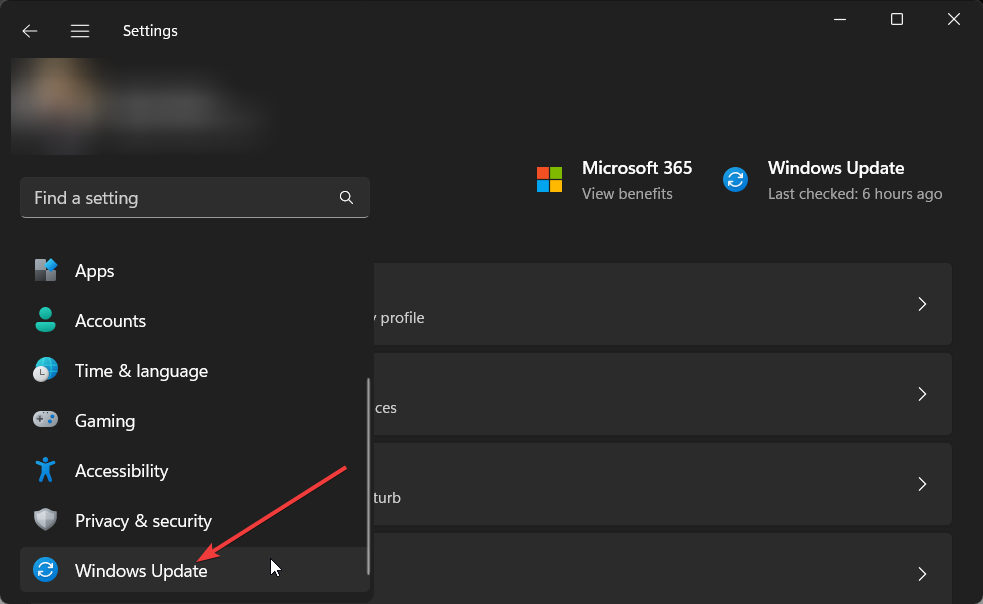Select the Accounts icon
This screenshot has height=604, width=983.
pyautogui.click(x=46, y=320)
